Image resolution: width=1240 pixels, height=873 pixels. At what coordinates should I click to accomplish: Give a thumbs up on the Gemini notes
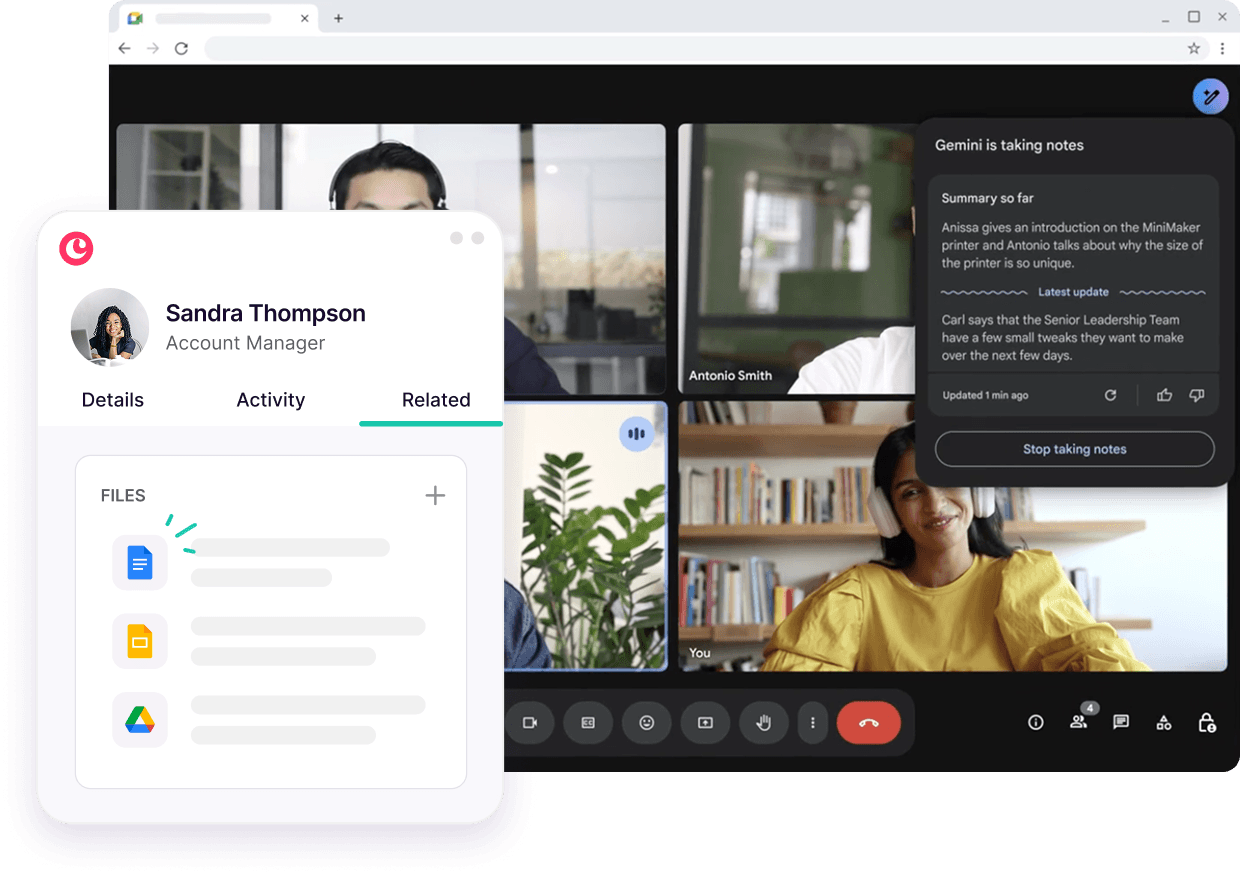1164,395
